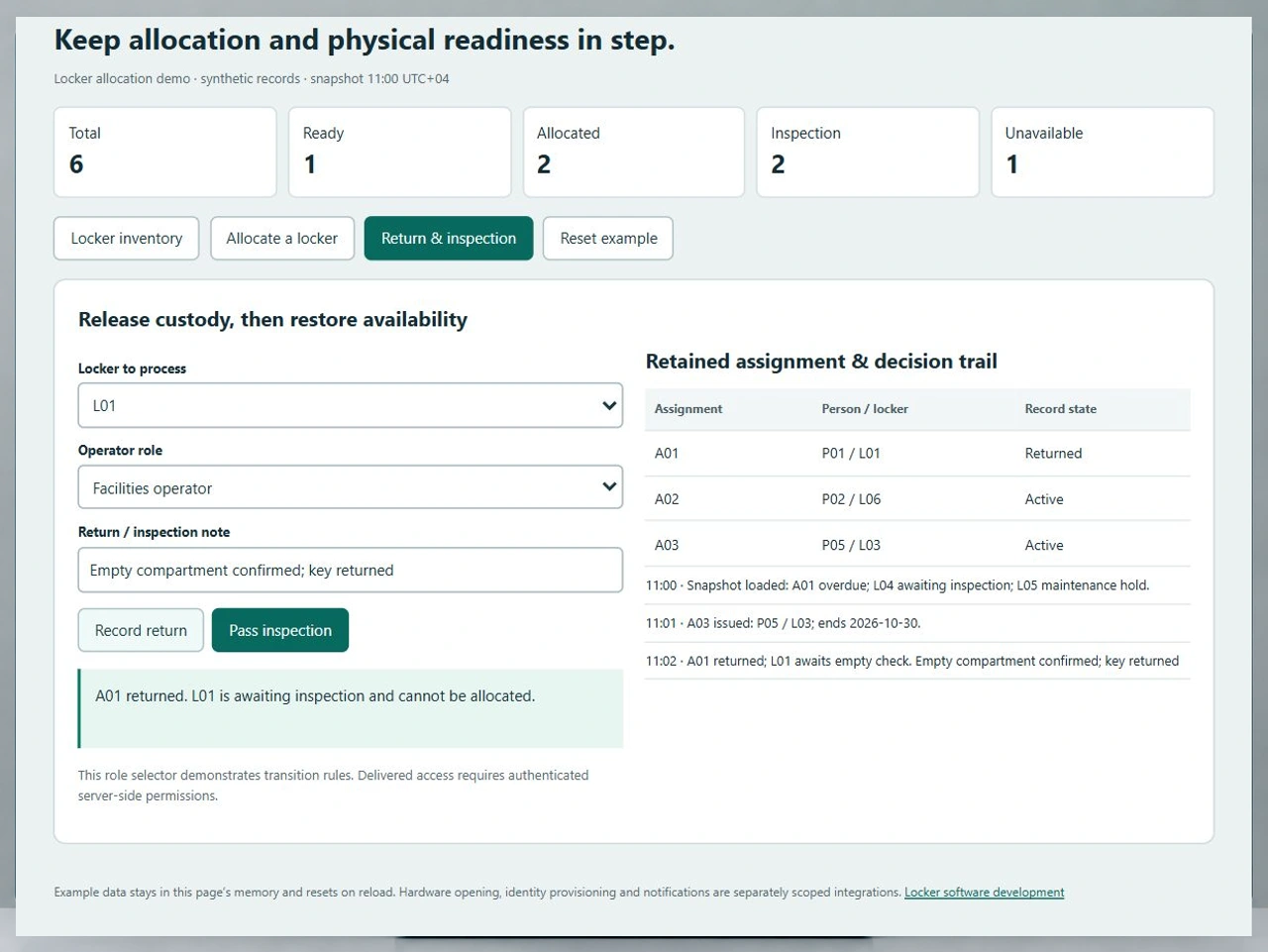Image resolution: width=1268 pixels, height=952 pixels.
Task: Switch to Allocate a locker tab
Action: coord(282,239)
